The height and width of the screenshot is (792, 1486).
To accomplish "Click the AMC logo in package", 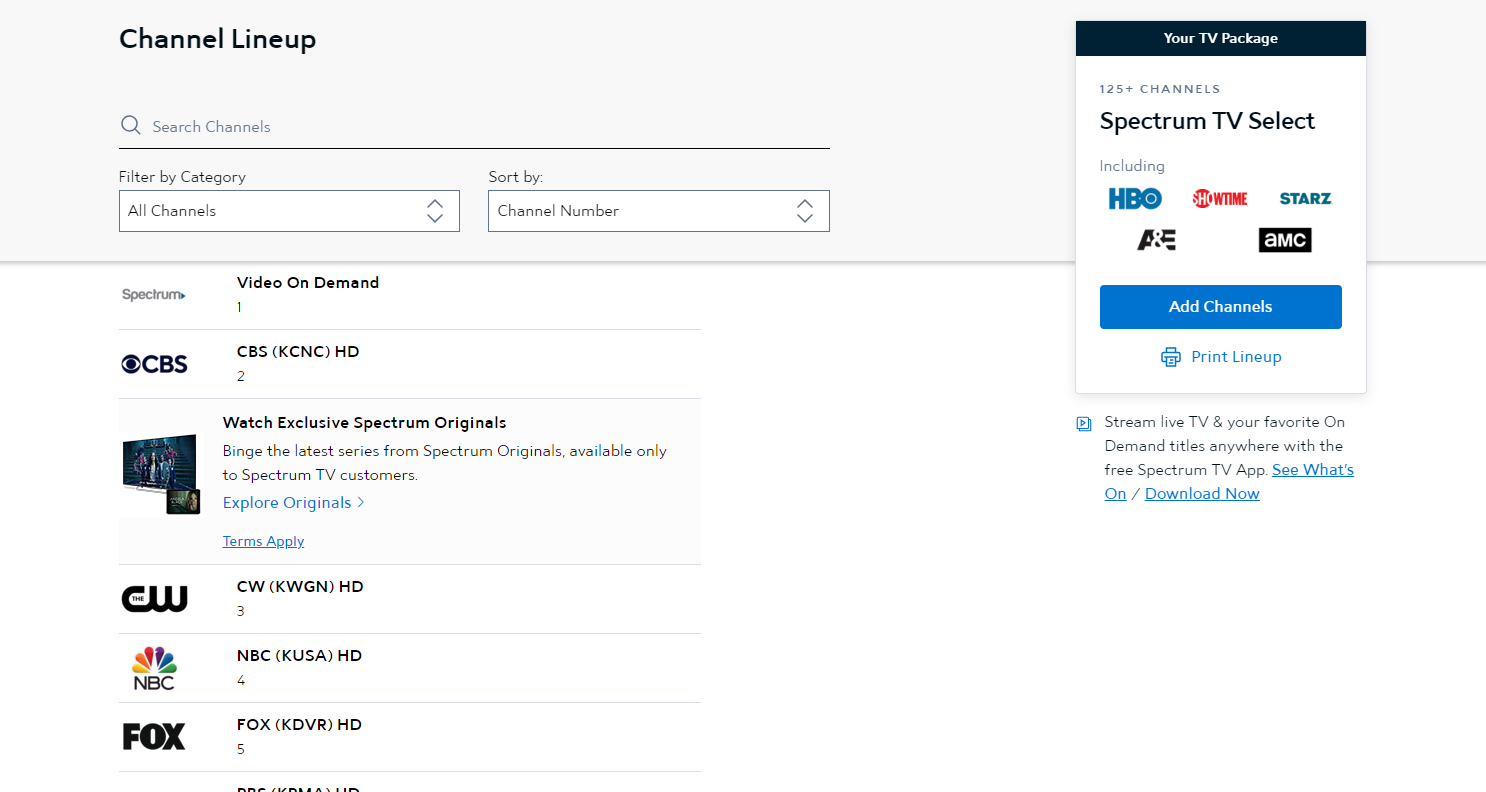I will tap(1284, 240).
